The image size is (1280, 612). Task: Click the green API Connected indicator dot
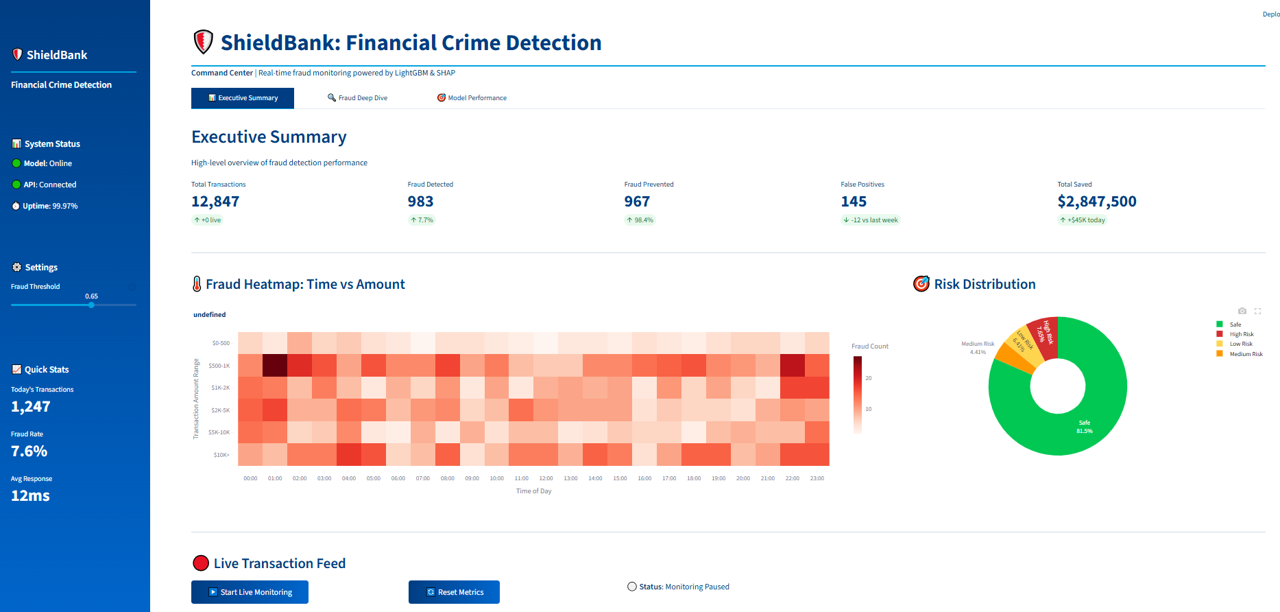click(x=16, y=185)
